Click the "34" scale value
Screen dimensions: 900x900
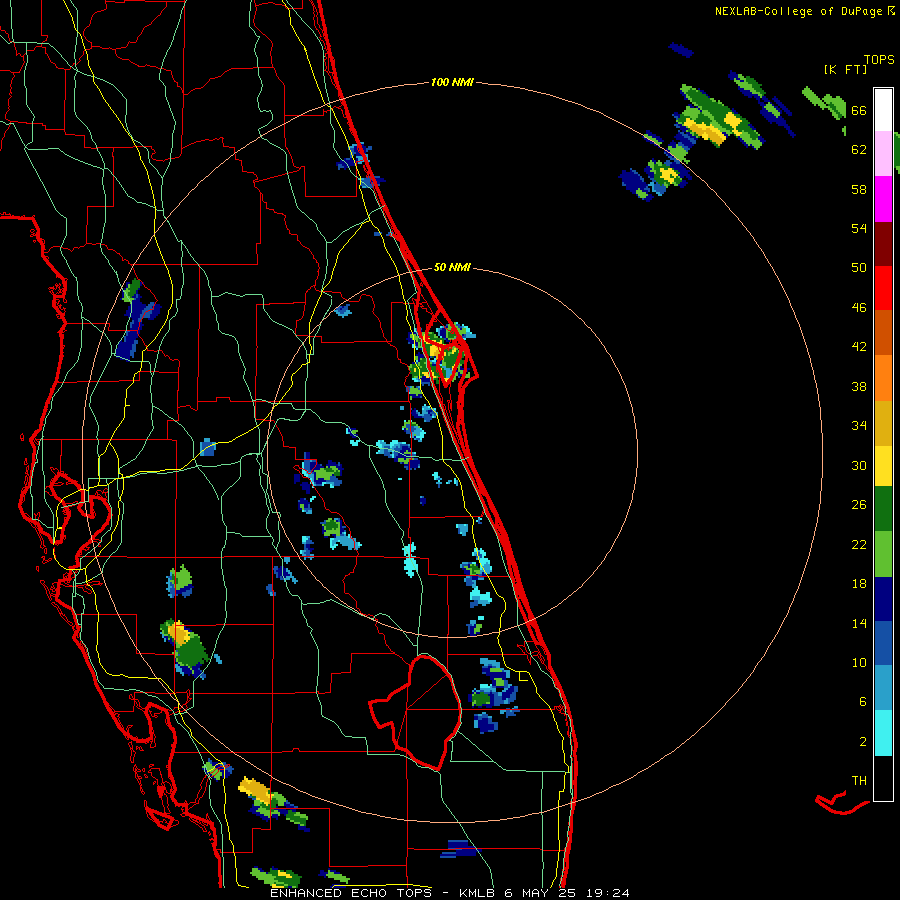click(x=859, y=426)
